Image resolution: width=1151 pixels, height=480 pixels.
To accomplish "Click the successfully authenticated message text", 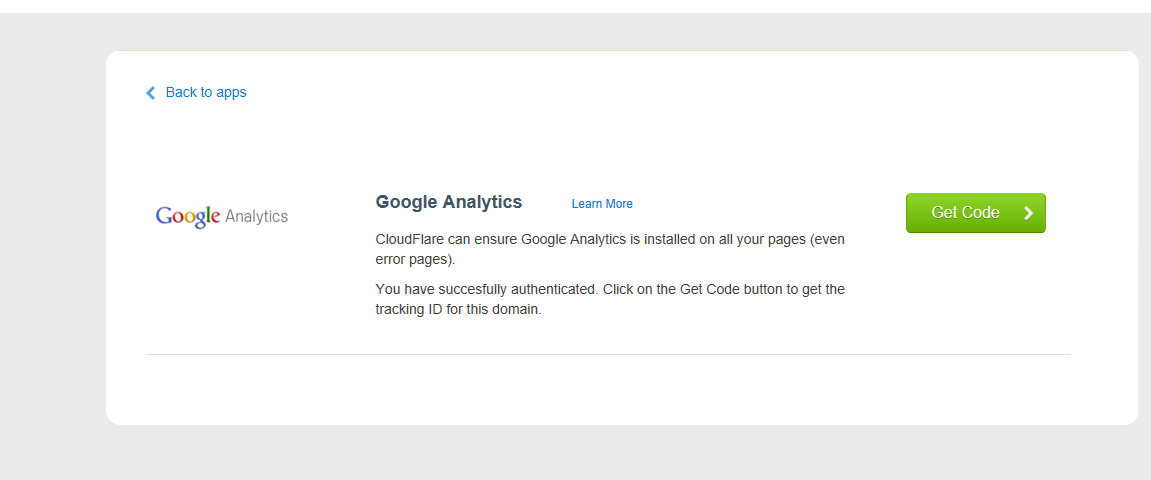I will coord(610,289).
